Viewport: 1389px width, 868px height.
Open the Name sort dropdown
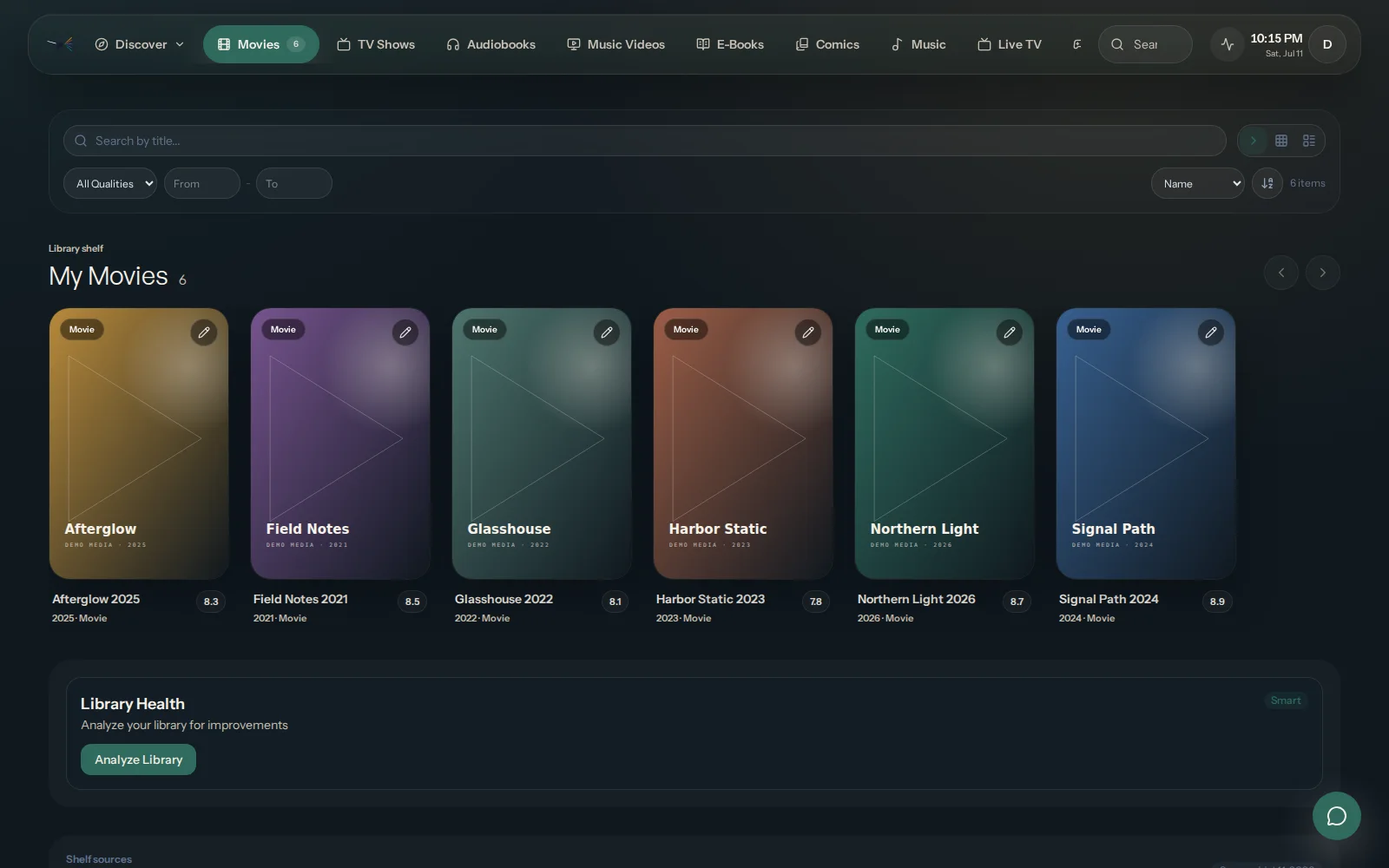pyautogui.click(x=1198, y=183)
